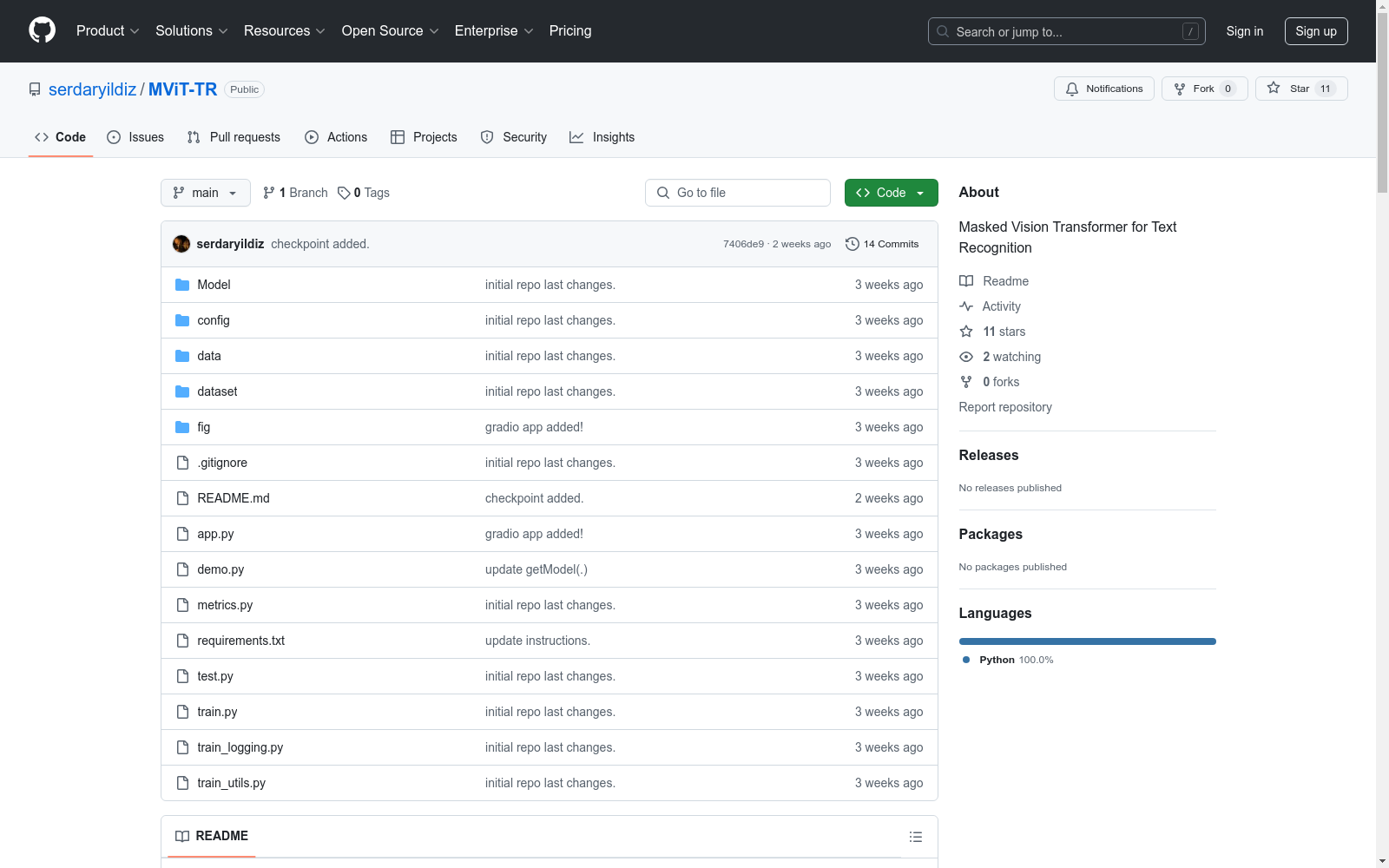Switch to the Insights tab
The image size is (1389, 868).
(602, 137)
